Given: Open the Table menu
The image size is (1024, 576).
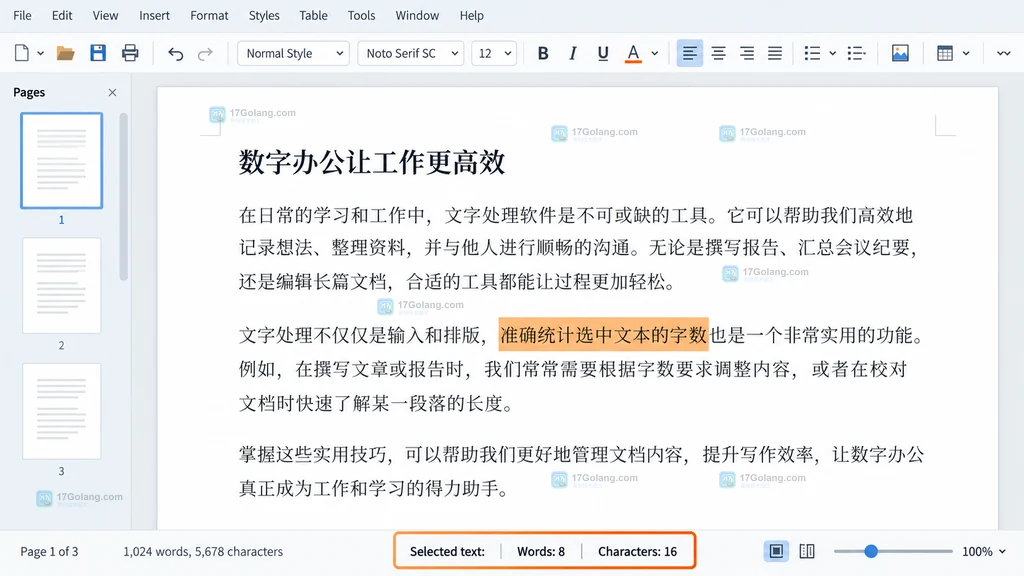Looking at the screenshot, I should pyautogui.click(x=313, y=15).
